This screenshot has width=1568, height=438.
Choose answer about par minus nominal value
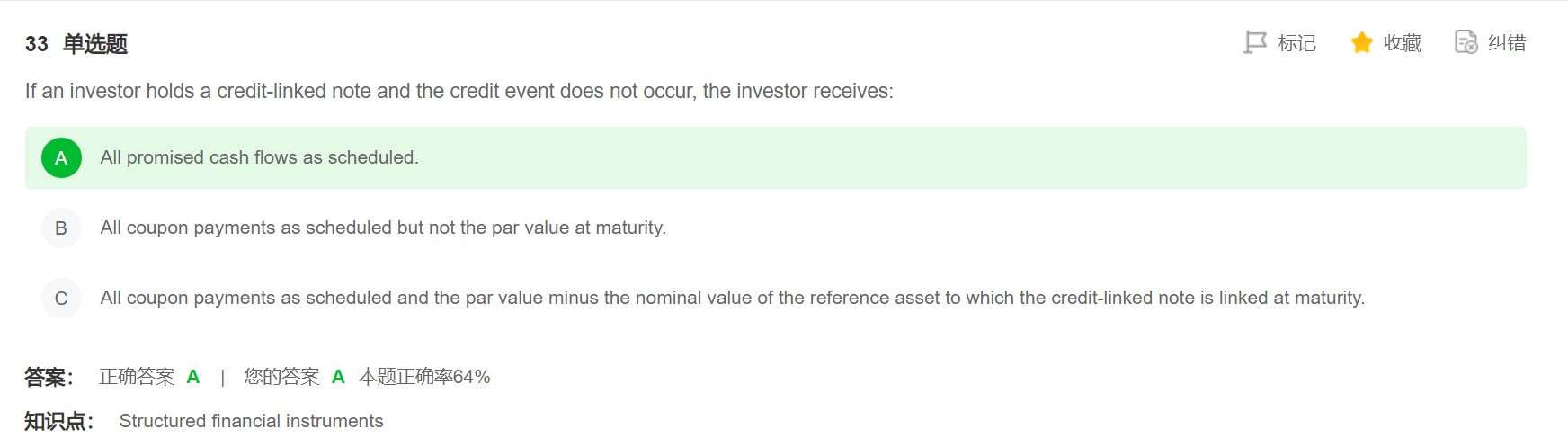pyautogui.click(x=732, y=299)
